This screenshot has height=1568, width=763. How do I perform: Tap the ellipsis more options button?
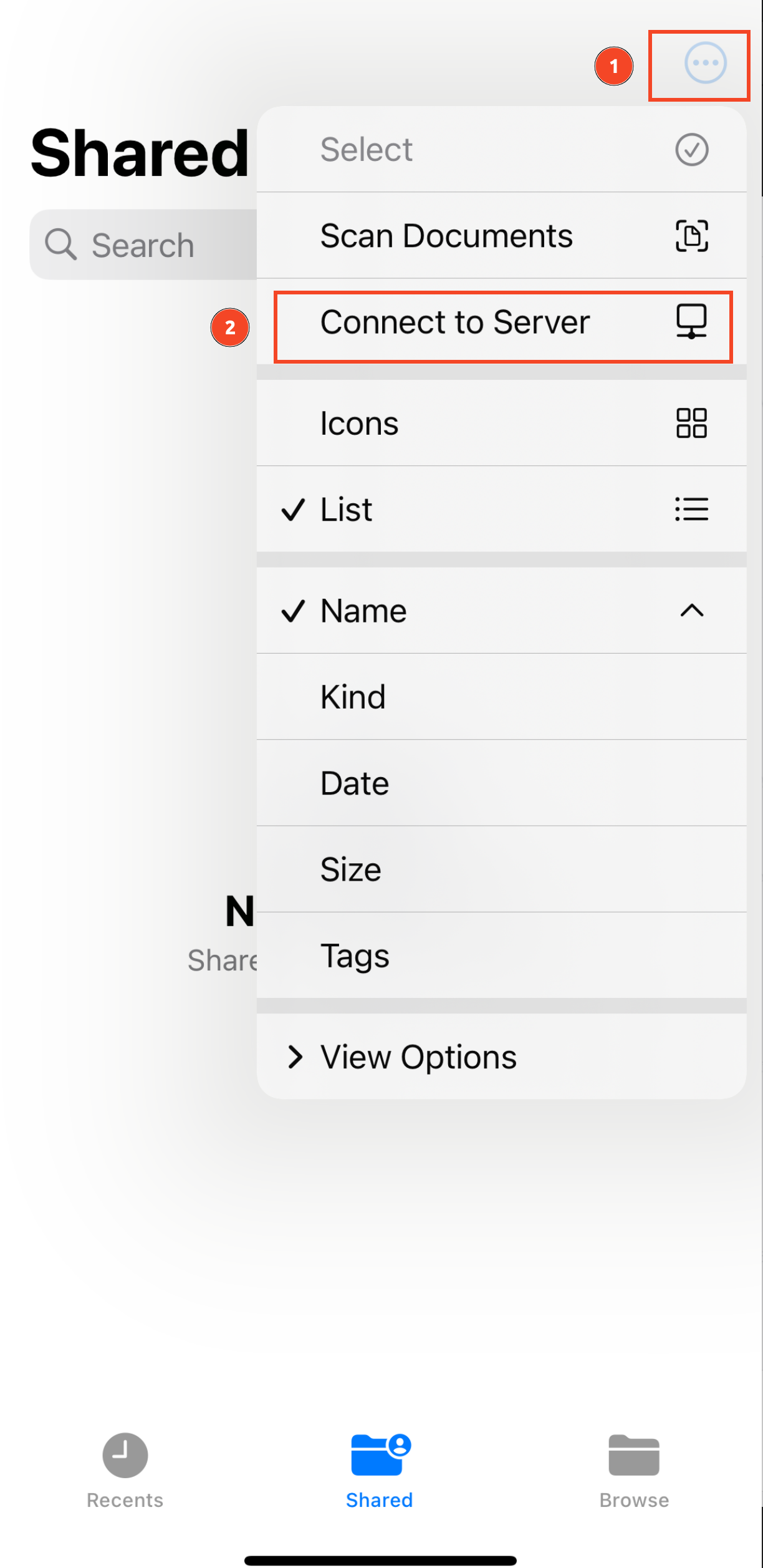(705, 63)
